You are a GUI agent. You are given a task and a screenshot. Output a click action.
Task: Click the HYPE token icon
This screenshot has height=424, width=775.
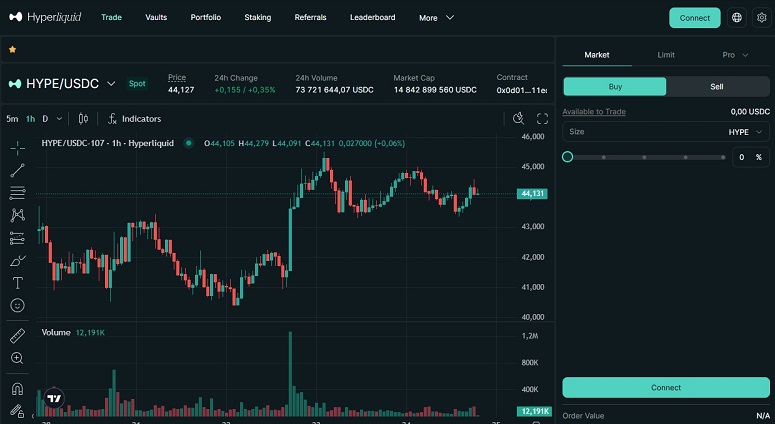(15, 84)
